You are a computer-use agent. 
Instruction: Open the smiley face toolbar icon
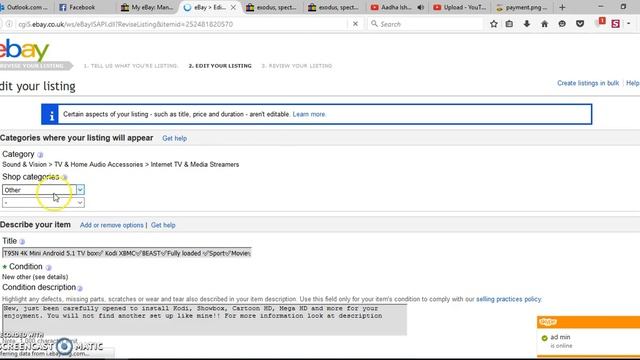(562, 24)
